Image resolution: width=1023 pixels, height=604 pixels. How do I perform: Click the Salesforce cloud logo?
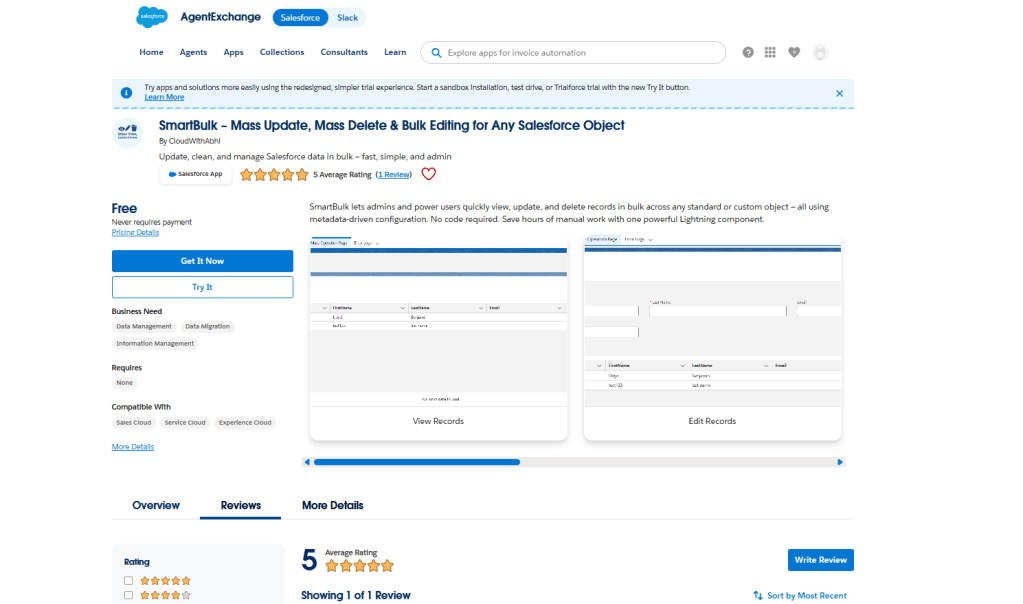[153, 17]
